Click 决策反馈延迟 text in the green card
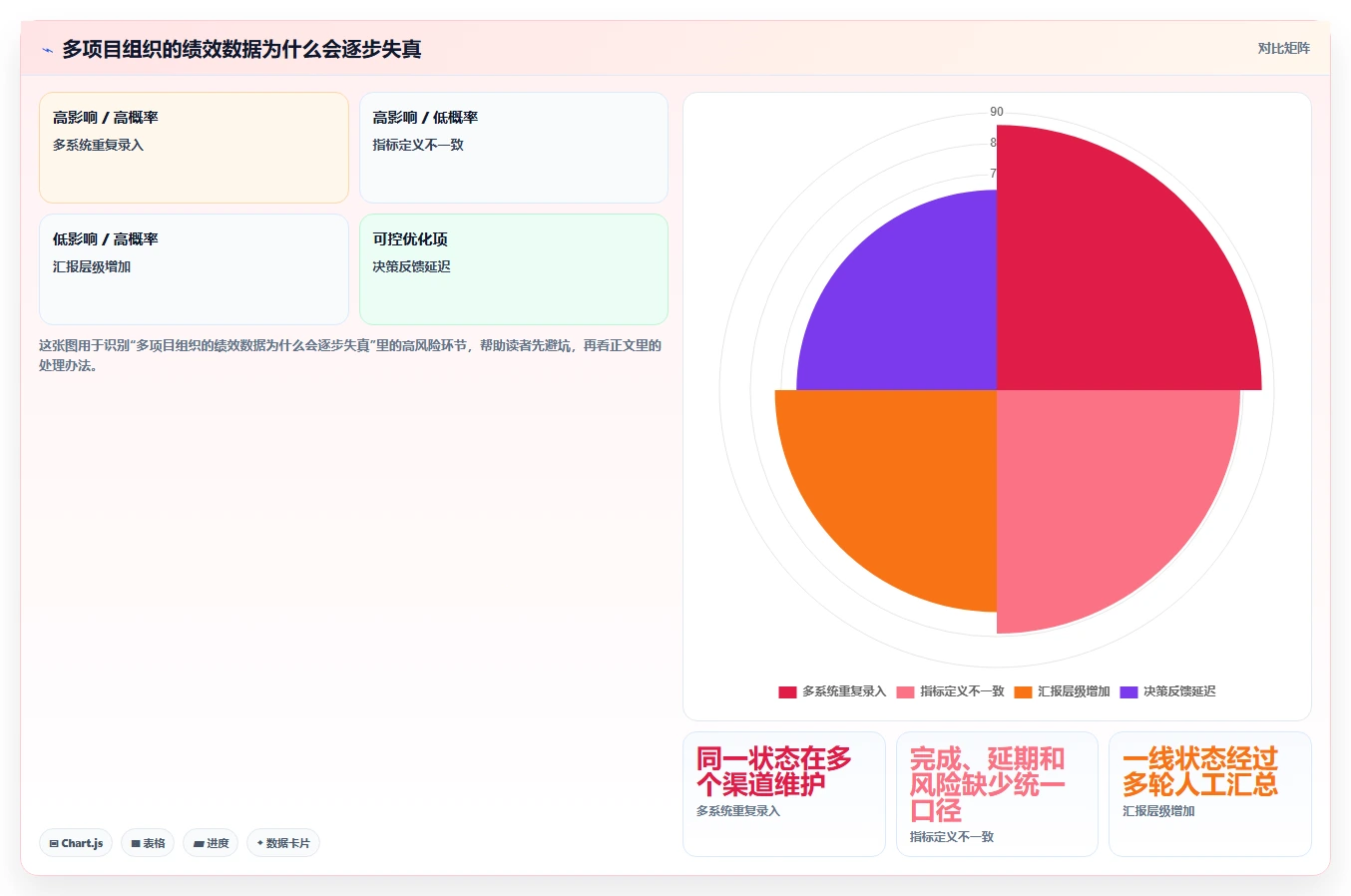1351x896 pixels. coord(411,266)
